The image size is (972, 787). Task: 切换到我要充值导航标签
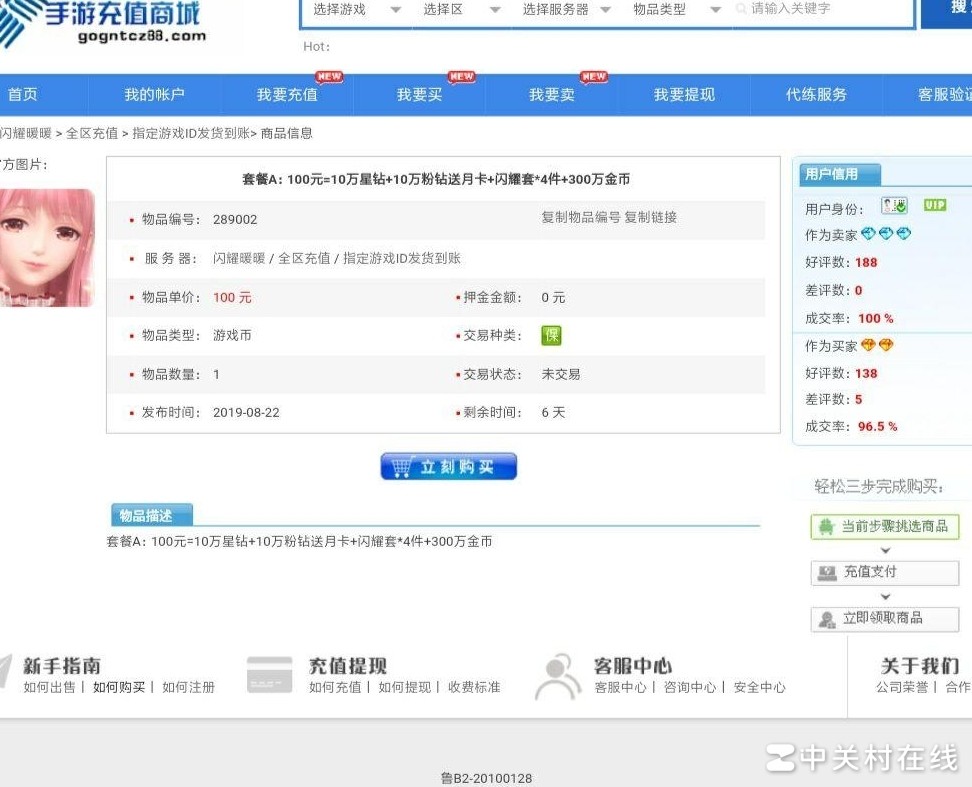click(x=287, y=94)
